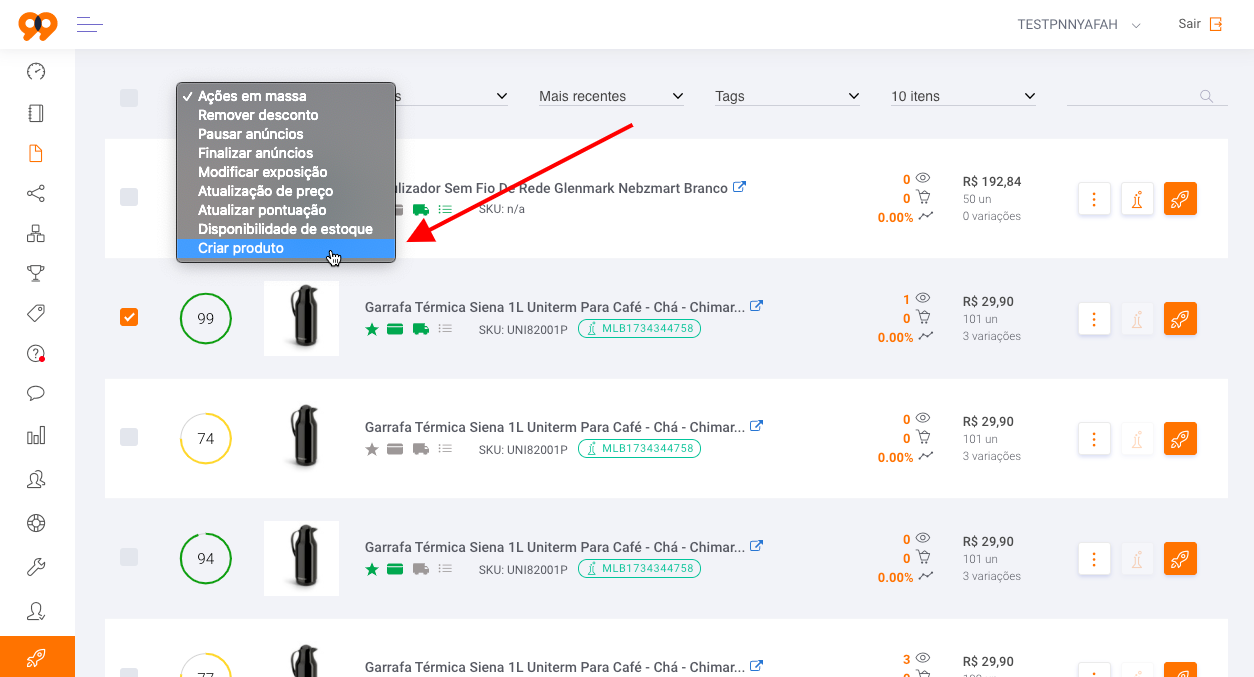The width and height of the screenshot is (1254, 677).
Task: Open the Tags filter dropdown
Action: tap(787, 96)
